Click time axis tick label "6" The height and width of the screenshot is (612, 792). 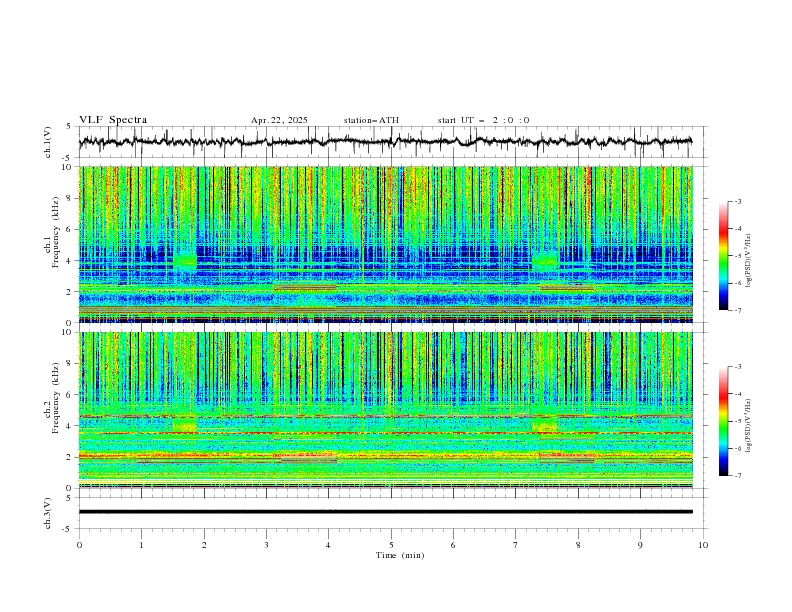(x=453, y=545)
